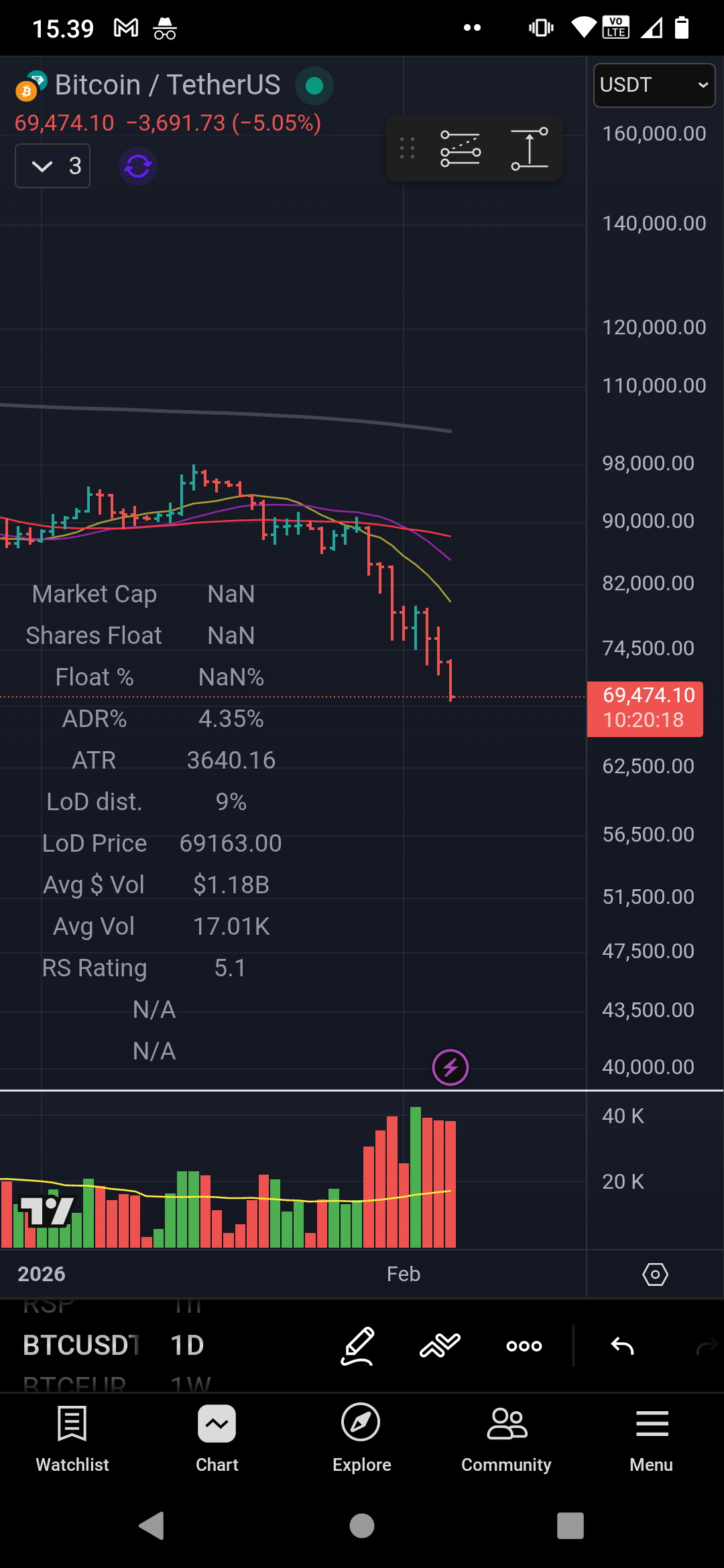
Task: Tap the purple lightning bolt event marker
Action: coord(450,1067)
